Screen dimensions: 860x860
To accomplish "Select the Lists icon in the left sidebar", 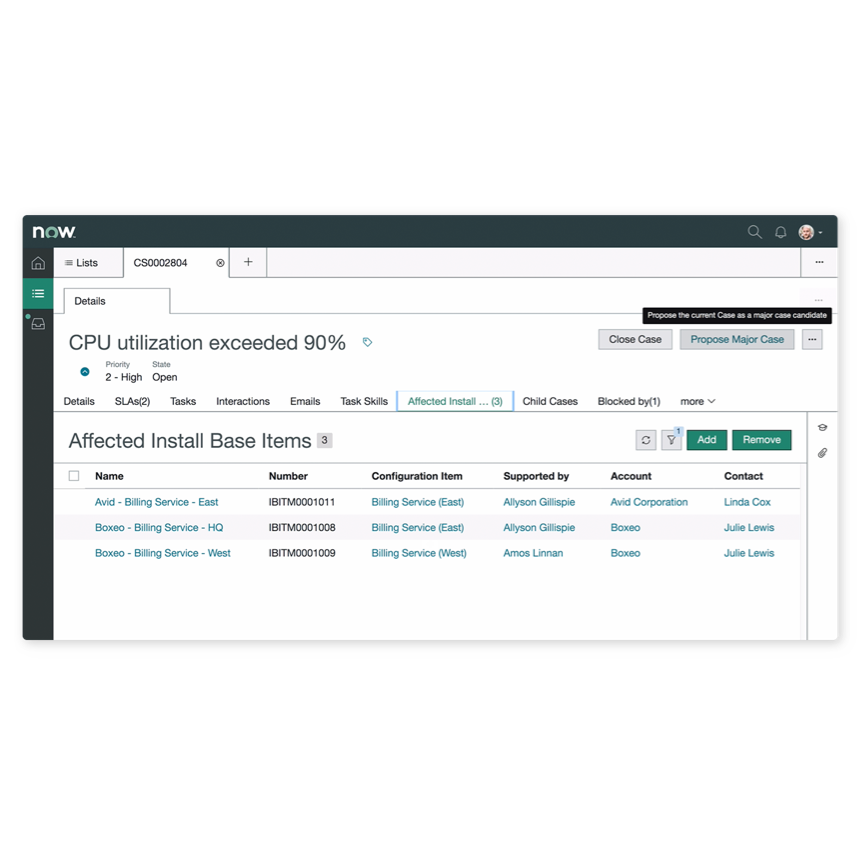I will coord(37,293).
